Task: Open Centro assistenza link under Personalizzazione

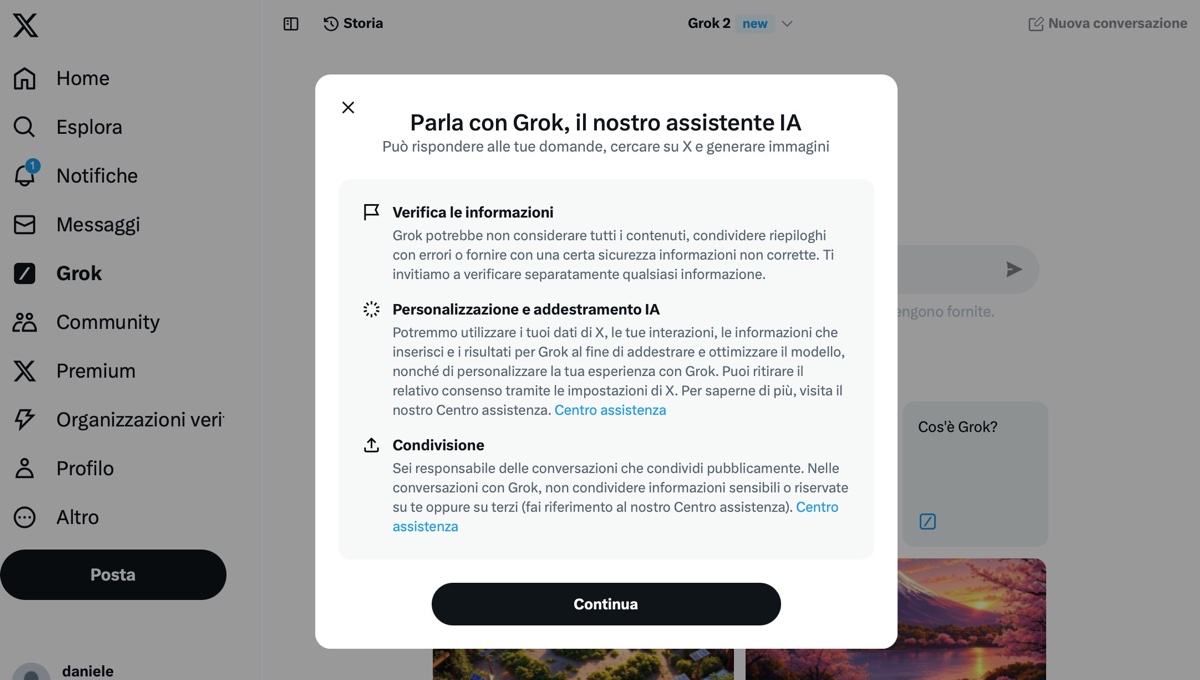Action: (610, 410)
